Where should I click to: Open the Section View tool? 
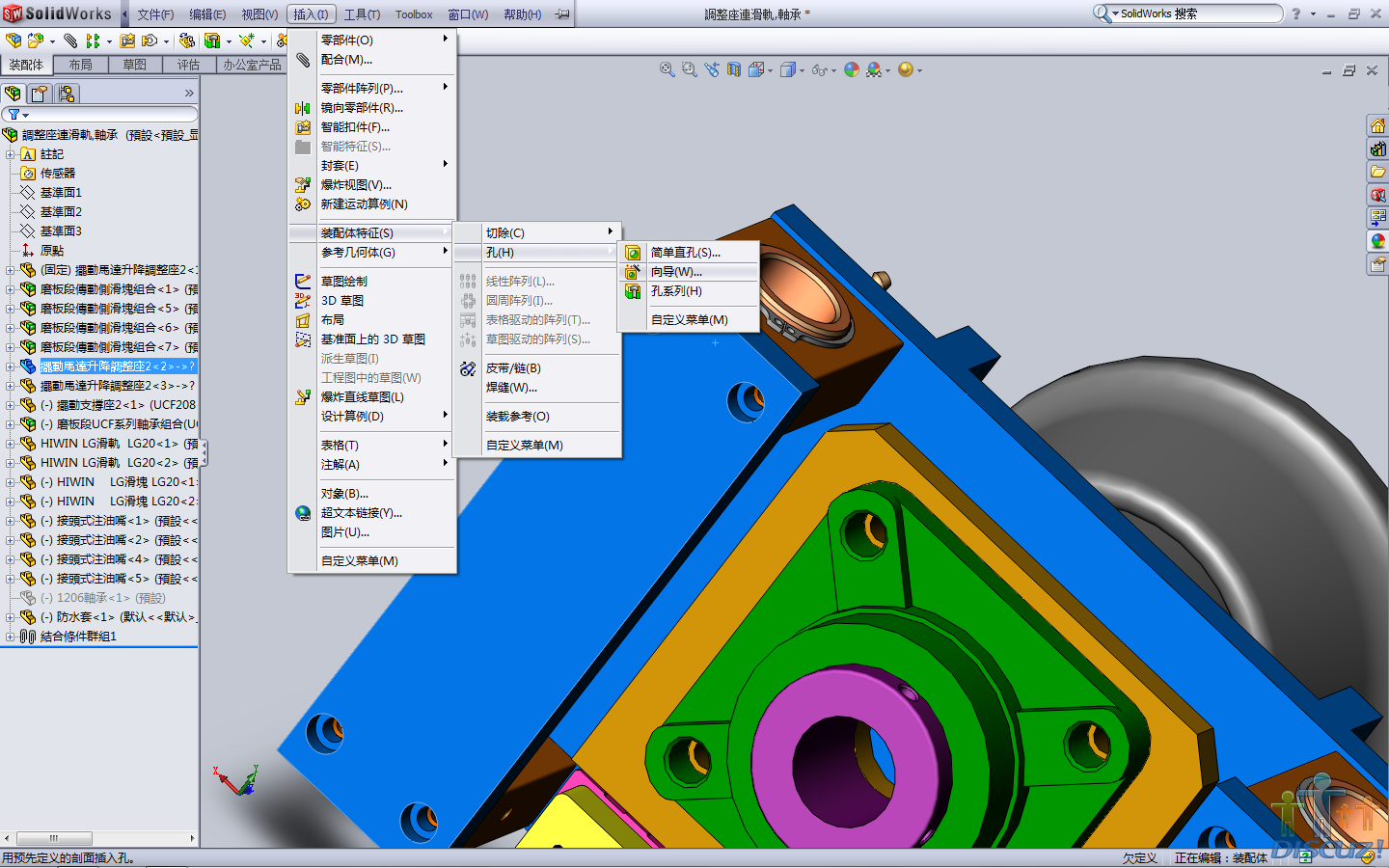coord(734,69)
